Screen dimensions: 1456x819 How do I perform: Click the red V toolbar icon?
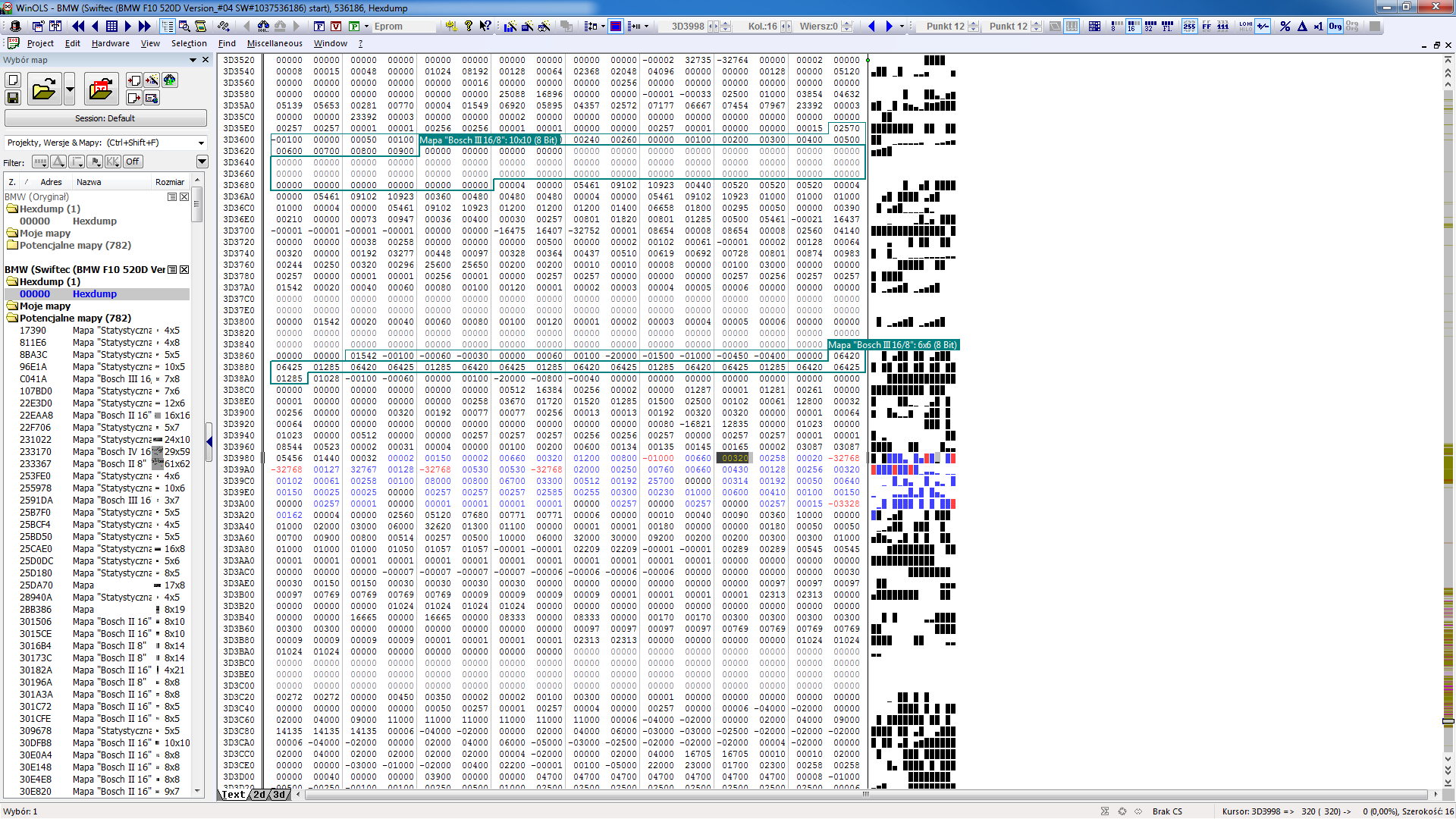click(336, 26)
